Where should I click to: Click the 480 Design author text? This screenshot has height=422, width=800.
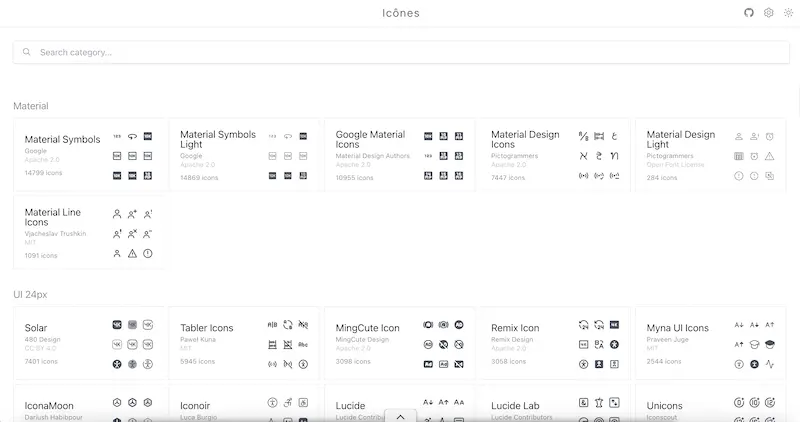[42, 339]
